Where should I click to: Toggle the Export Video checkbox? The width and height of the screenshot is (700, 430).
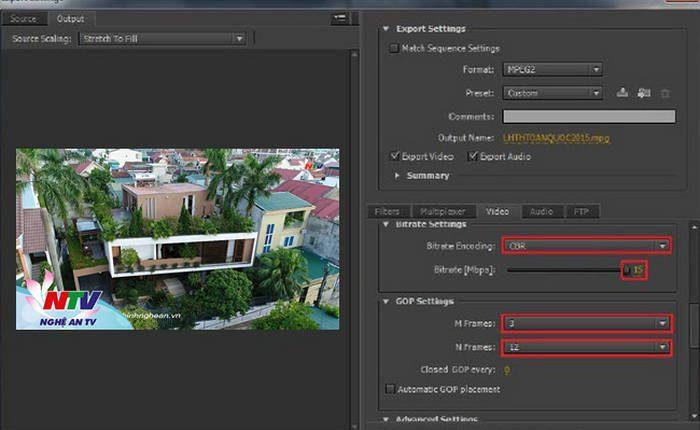(x=395, y=156)
